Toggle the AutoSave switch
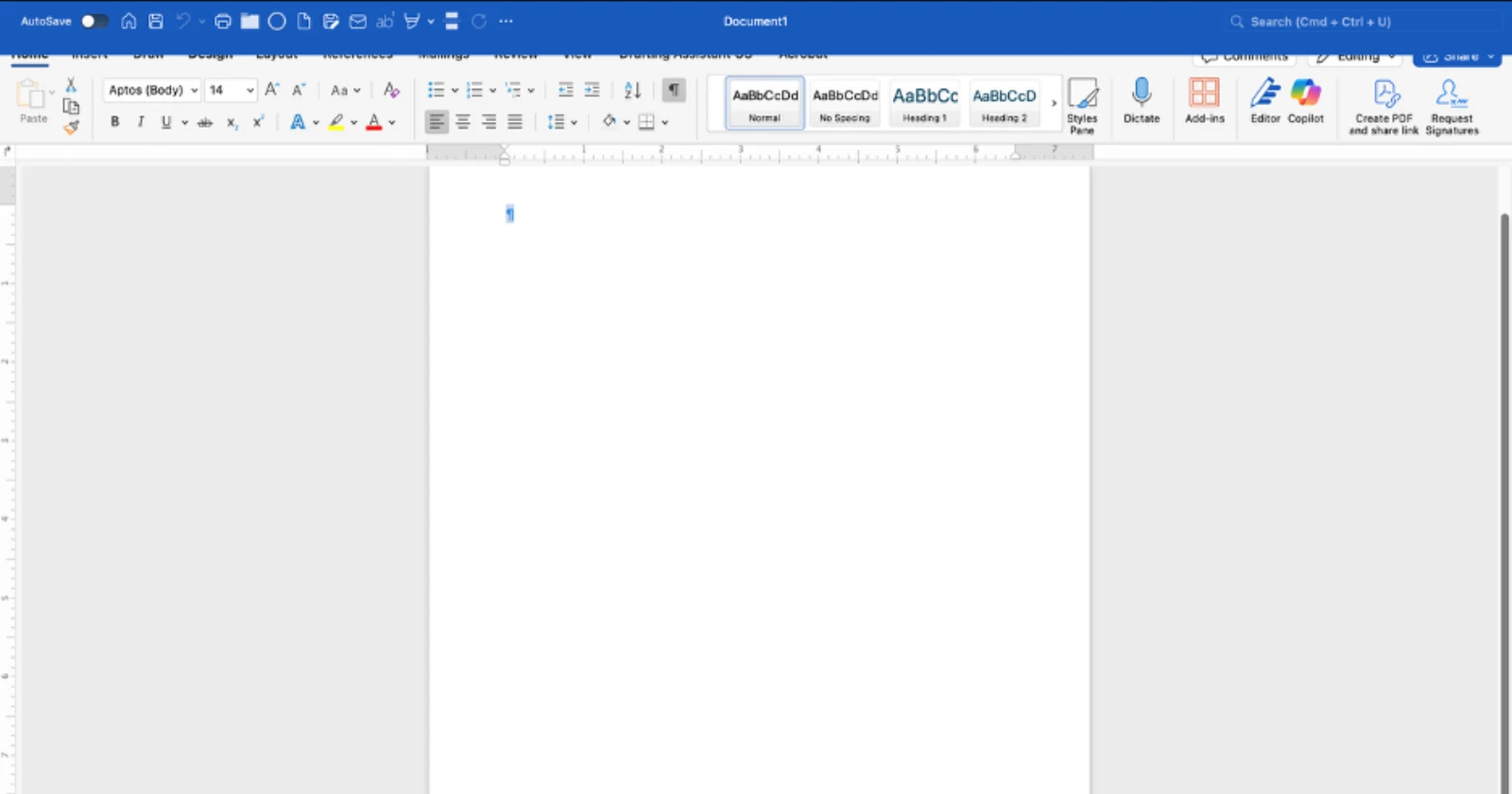This screenshot has height=794, width=1512. tap(94, 21)
